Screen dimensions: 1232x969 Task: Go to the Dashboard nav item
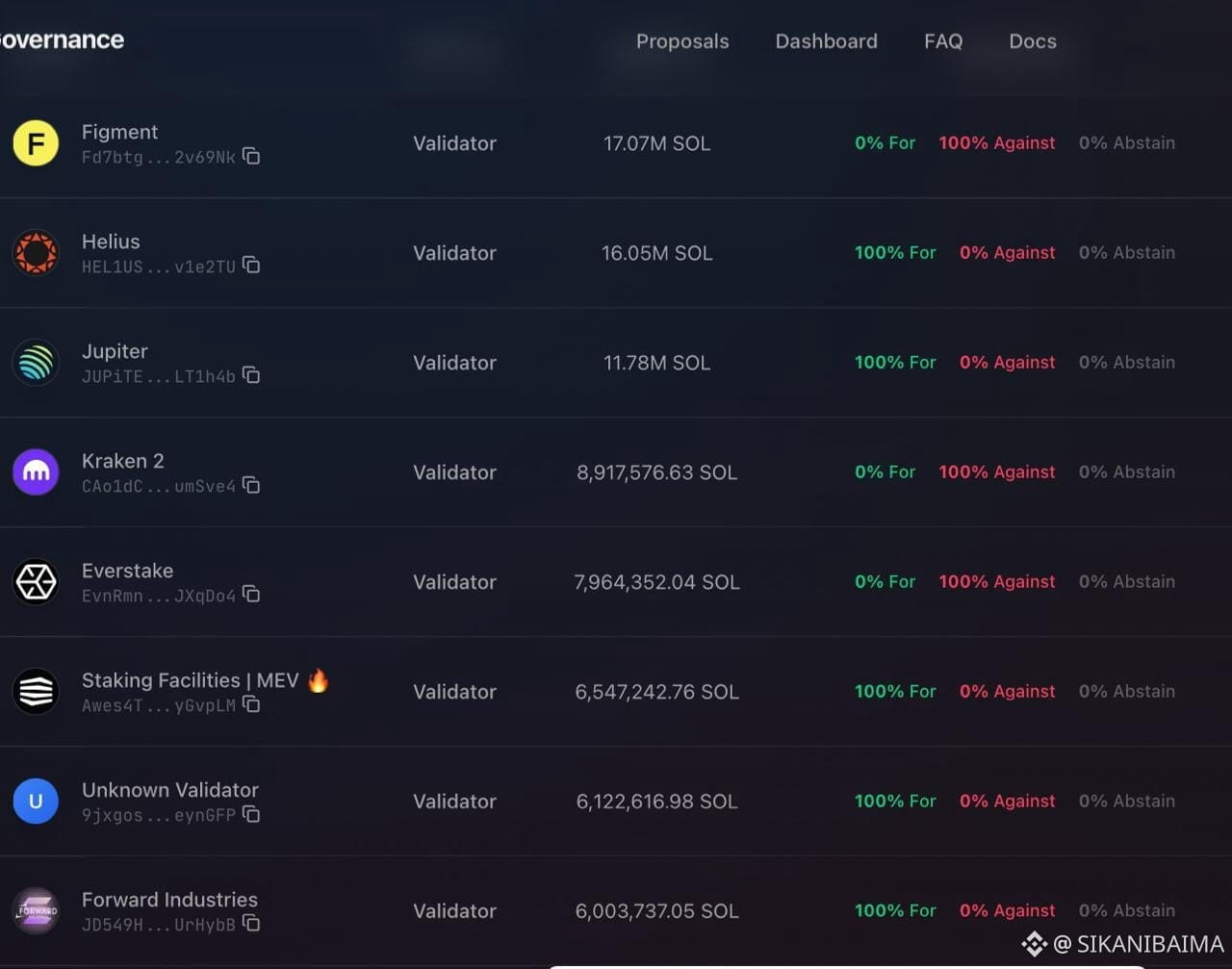click(x=826, y=41)
